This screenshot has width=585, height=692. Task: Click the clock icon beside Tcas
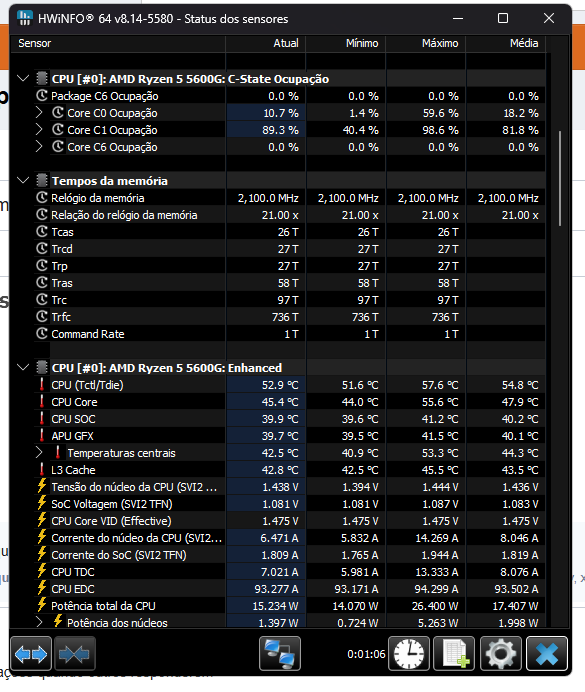[41, 232]
